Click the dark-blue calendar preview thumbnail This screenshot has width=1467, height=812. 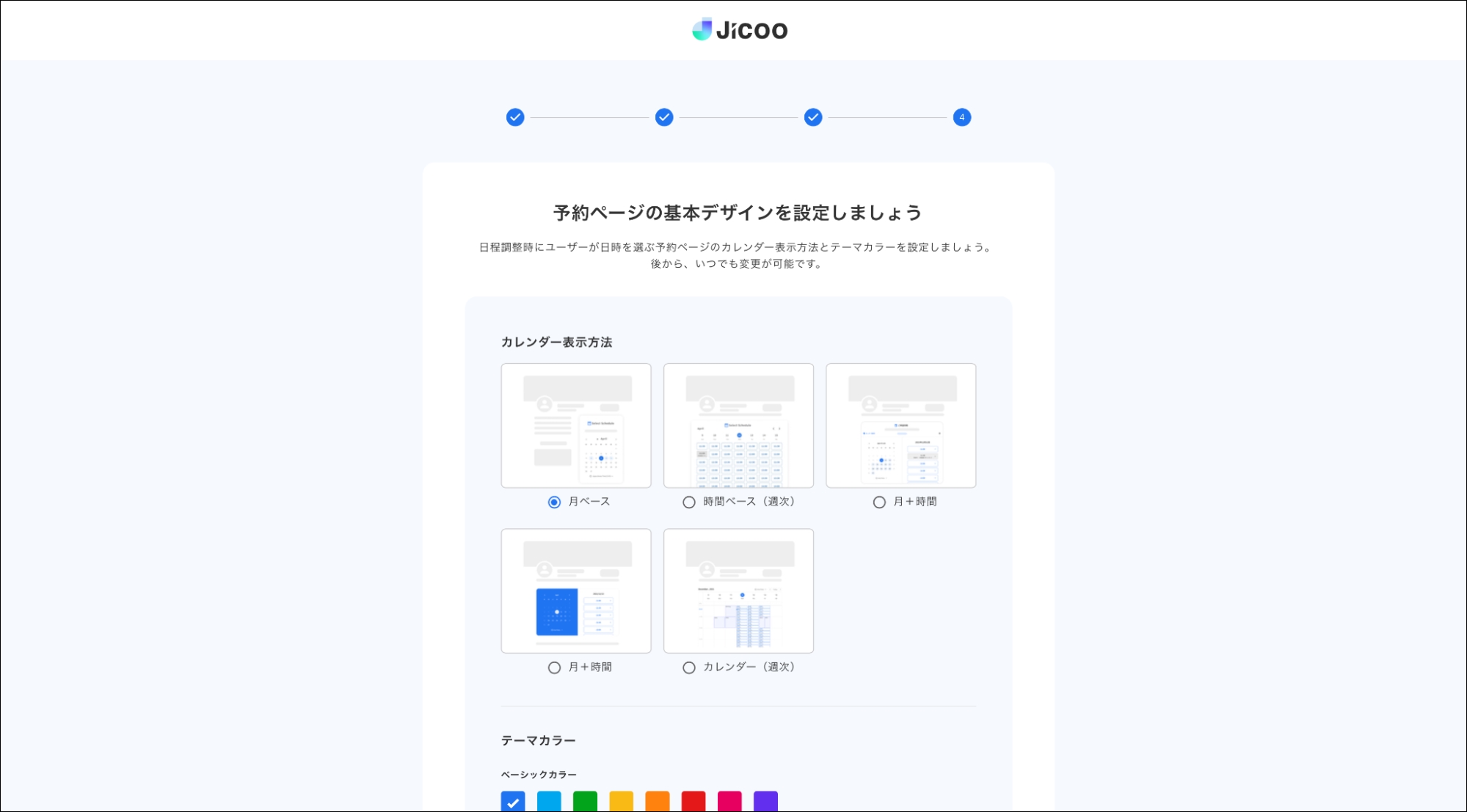click(575, 590)
